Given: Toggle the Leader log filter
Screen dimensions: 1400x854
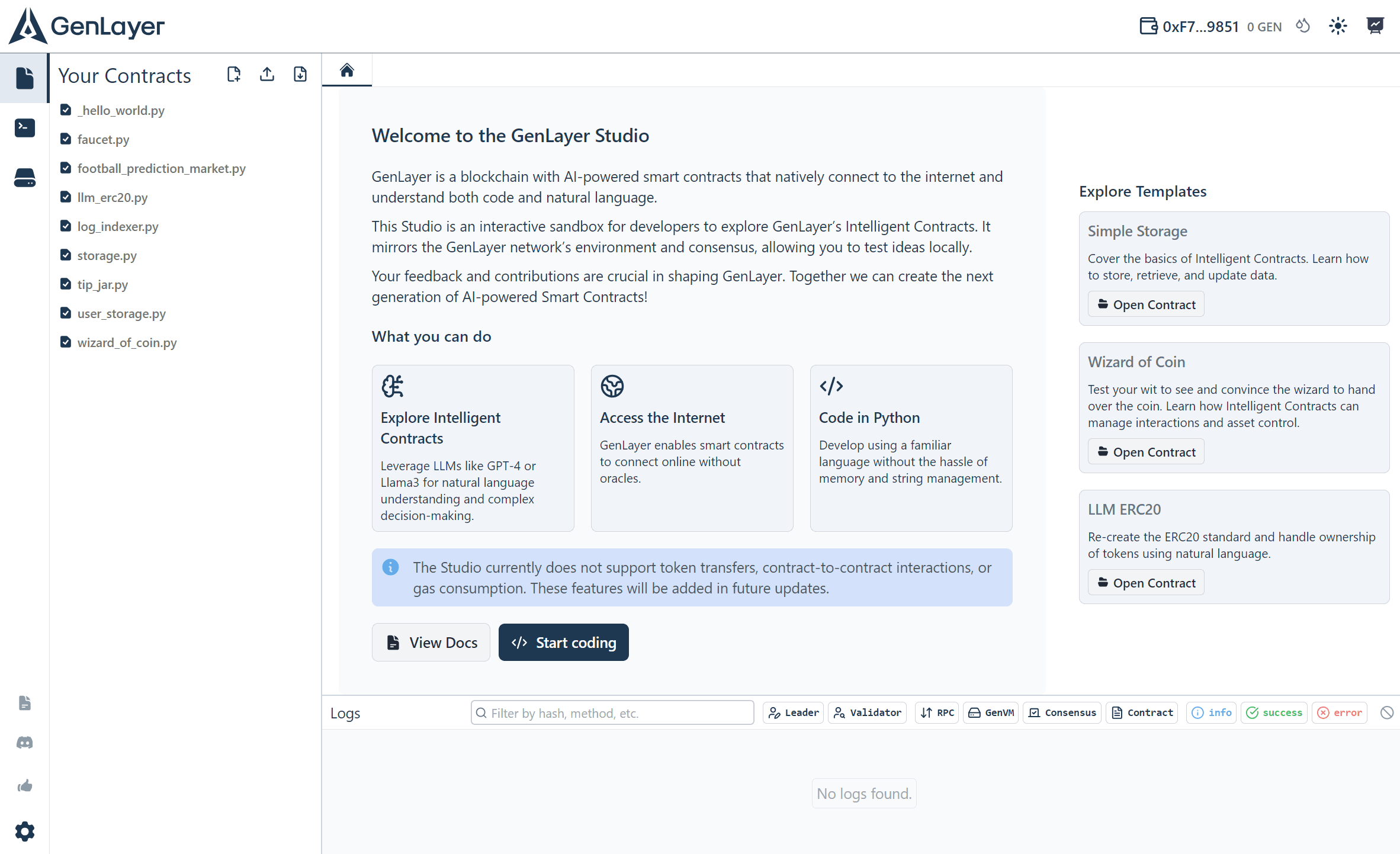Looking at the screenshot, I should (x=794, y=712).
